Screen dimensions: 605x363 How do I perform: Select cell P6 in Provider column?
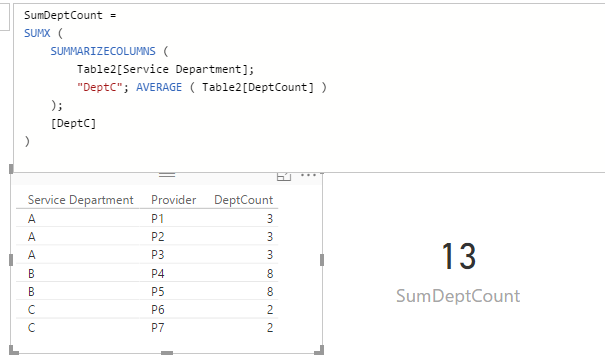coord(157,309)
